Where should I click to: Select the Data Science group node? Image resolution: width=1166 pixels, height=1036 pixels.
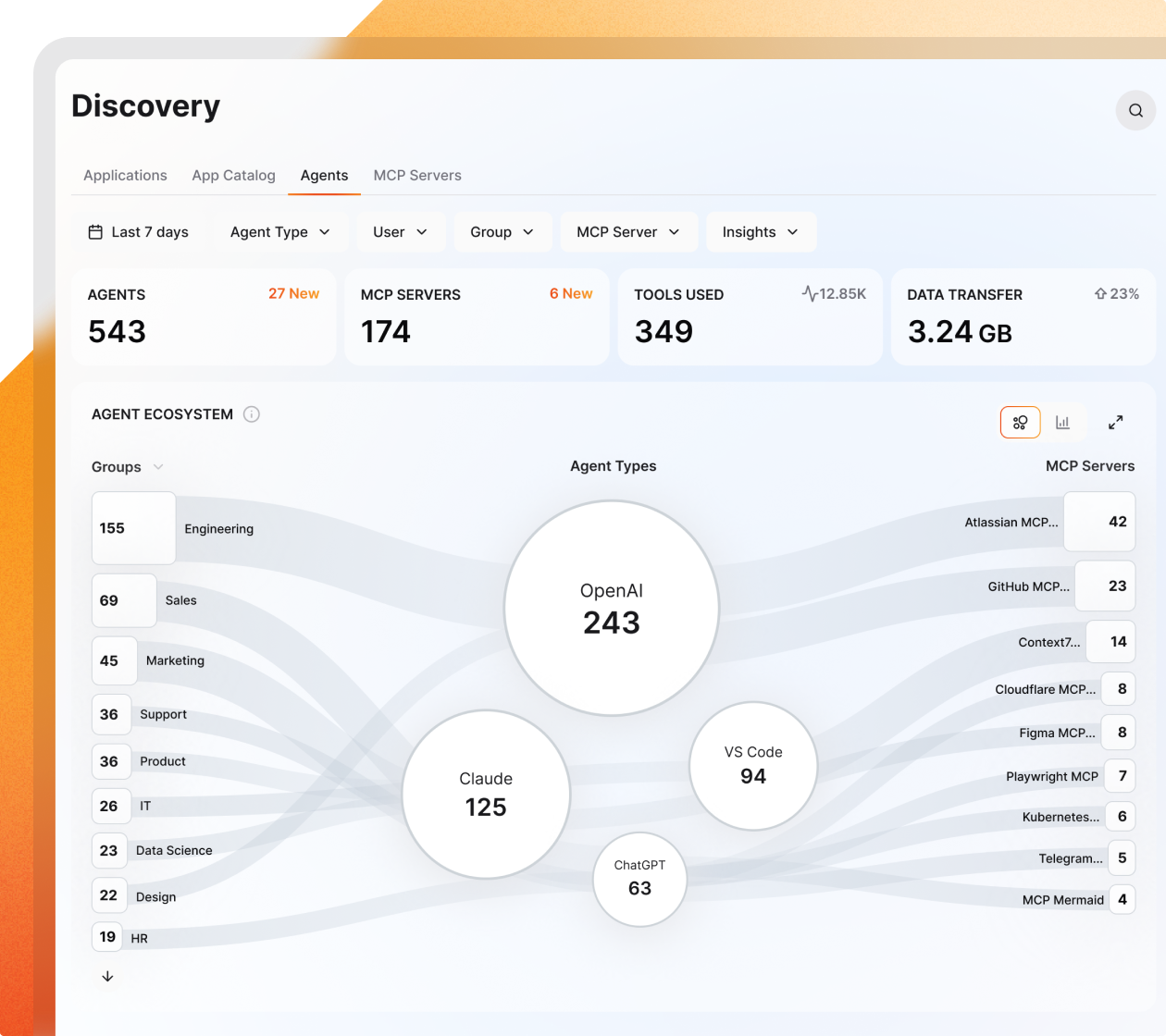(x=109, y=850)
